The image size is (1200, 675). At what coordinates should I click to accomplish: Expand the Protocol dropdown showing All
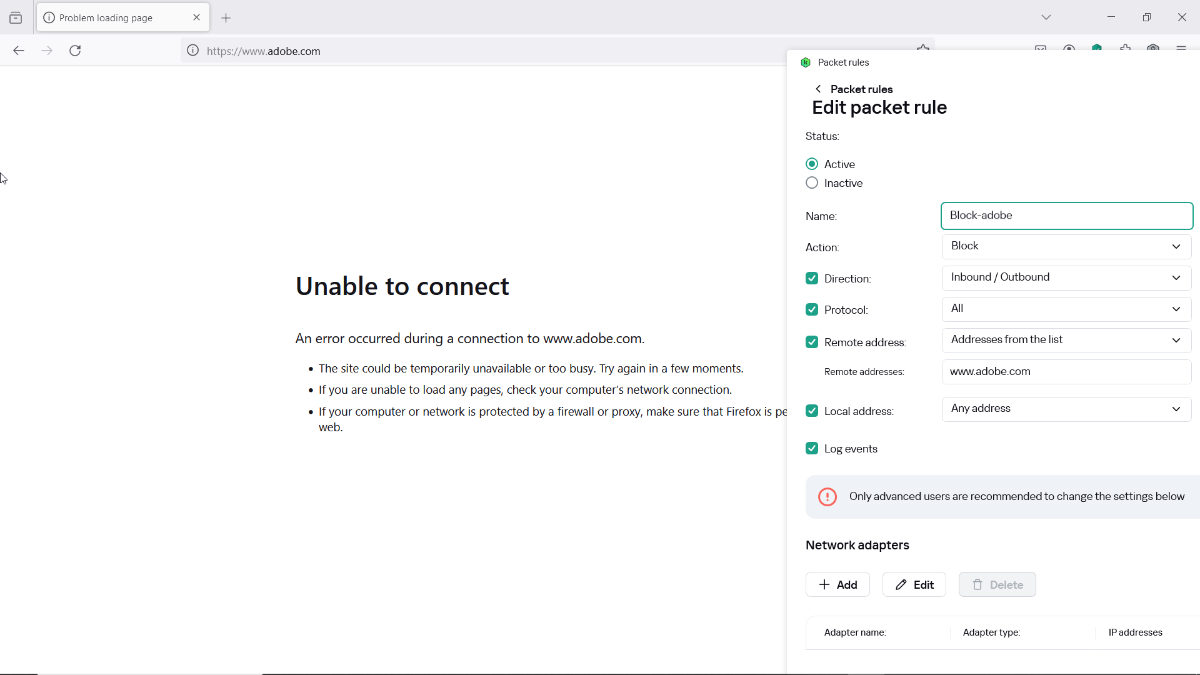click(1066, 309)
